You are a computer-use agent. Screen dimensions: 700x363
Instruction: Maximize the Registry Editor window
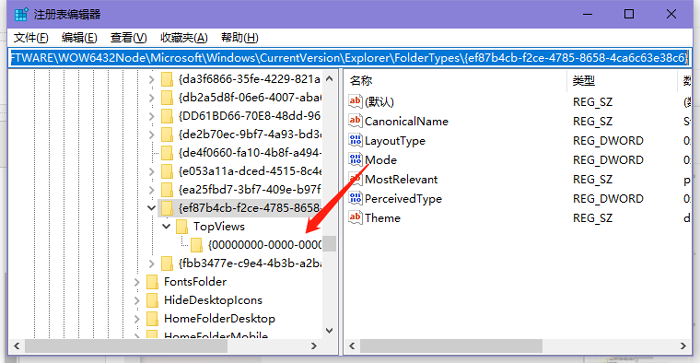629,14
